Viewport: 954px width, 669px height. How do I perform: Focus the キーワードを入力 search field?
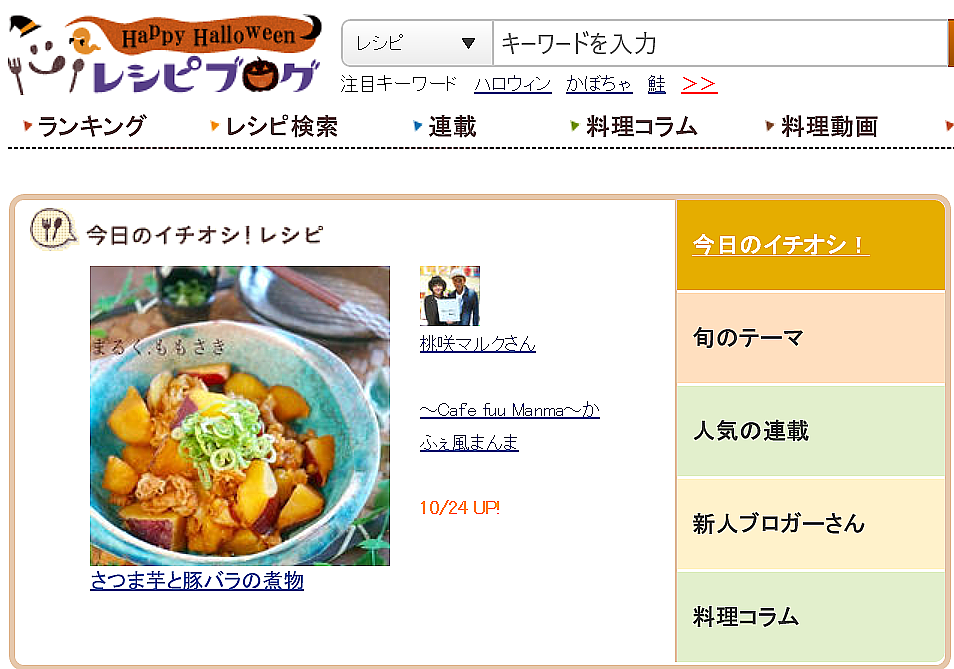click(721, 43)
